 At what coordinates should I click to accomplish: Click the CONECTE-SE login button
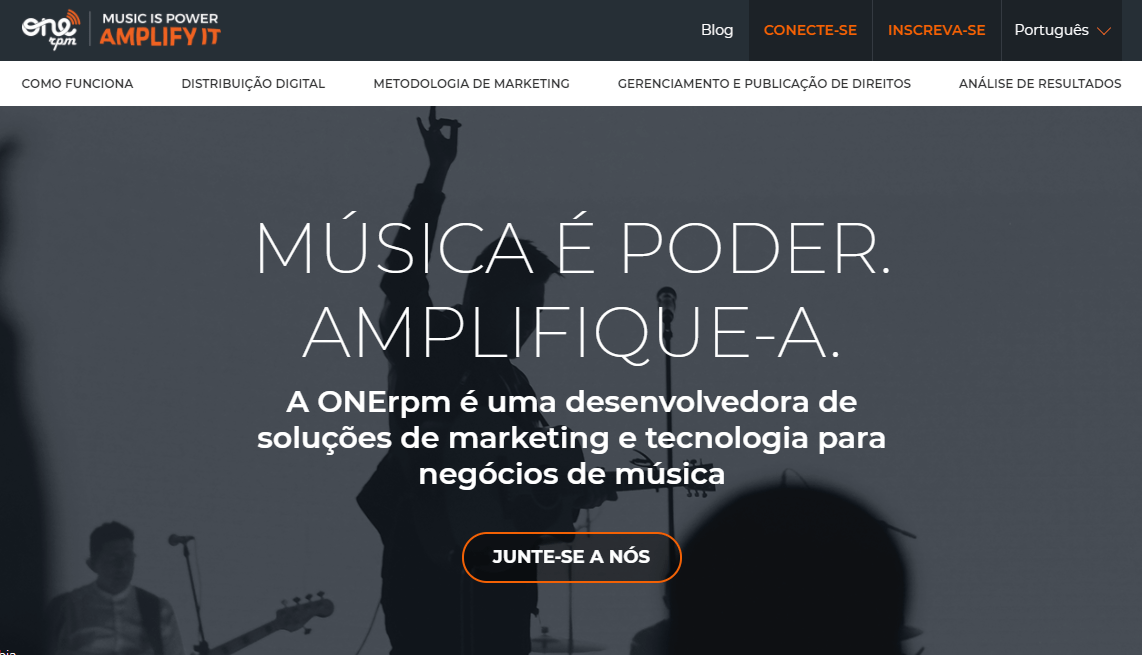[x=810, y=30]
